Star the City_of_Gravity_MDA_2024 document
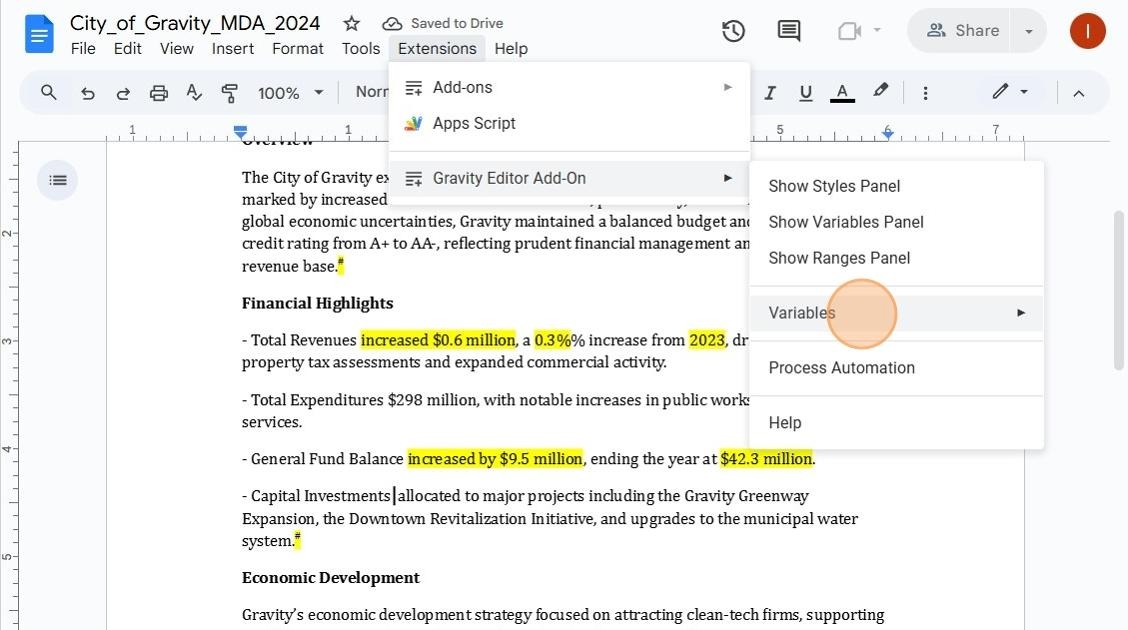 click(351, 24)
